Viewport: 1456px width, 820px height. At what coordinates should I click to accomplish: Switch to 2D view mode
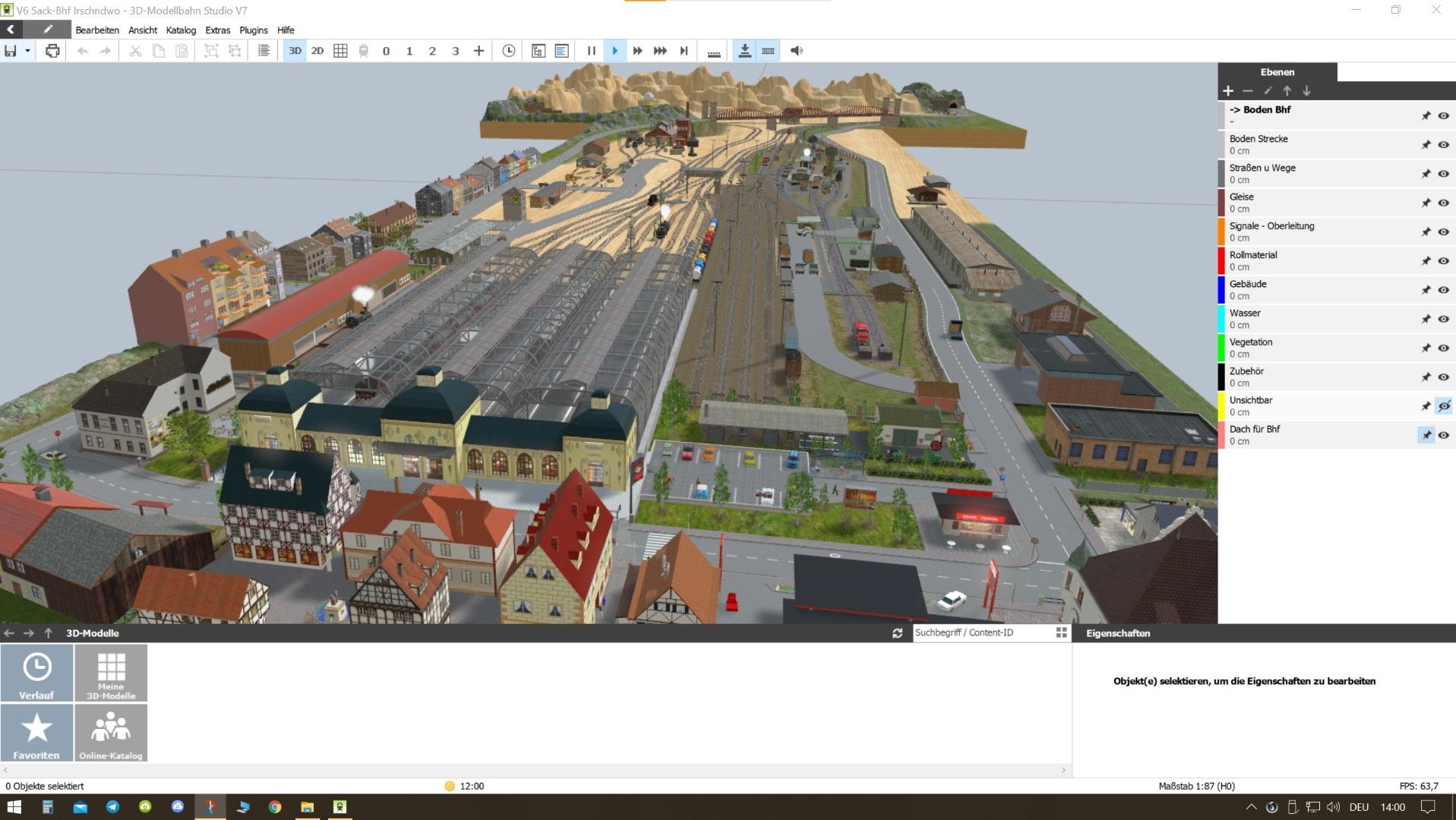click(317, 51)
